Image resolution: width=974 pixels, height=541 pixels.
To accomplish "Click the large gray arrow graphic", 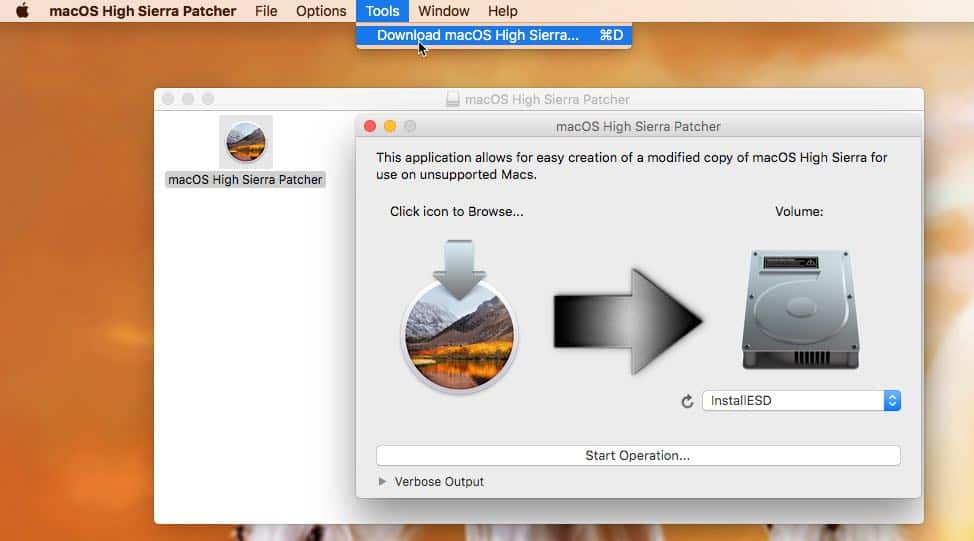I will [x=628, y=321].
